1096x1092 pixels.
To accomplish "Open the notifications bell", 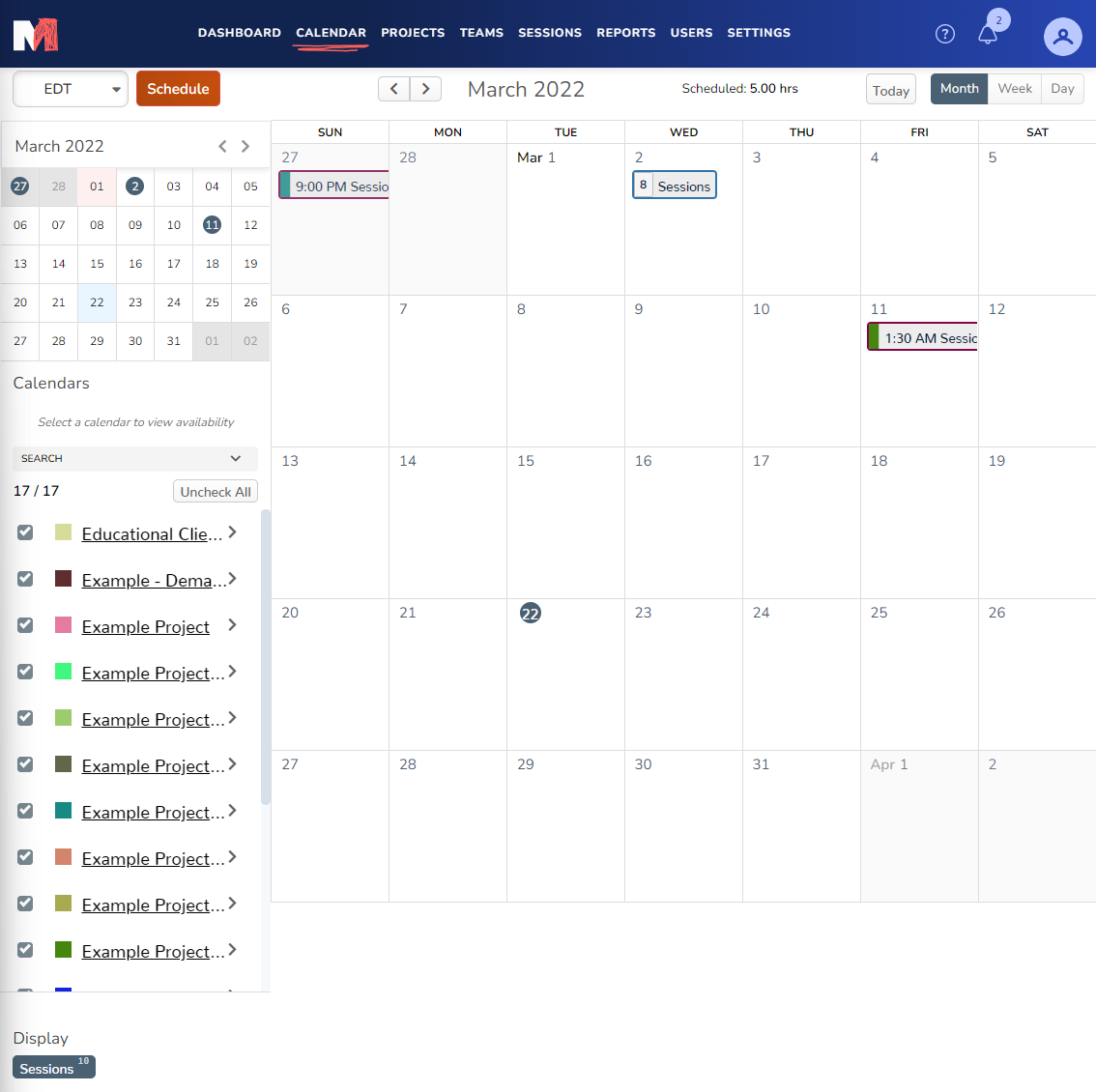I will [x=987, y=35].
